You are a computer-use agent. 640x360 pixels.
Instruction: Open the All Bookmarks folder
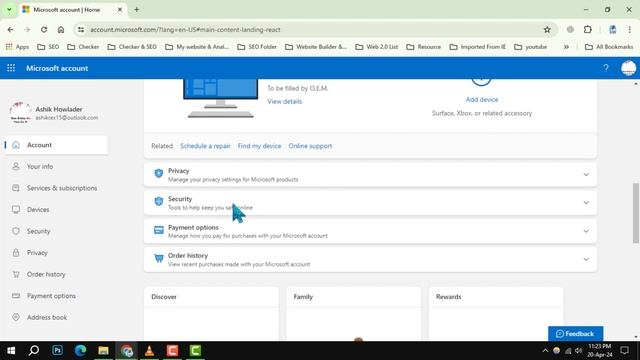(609, 47)
